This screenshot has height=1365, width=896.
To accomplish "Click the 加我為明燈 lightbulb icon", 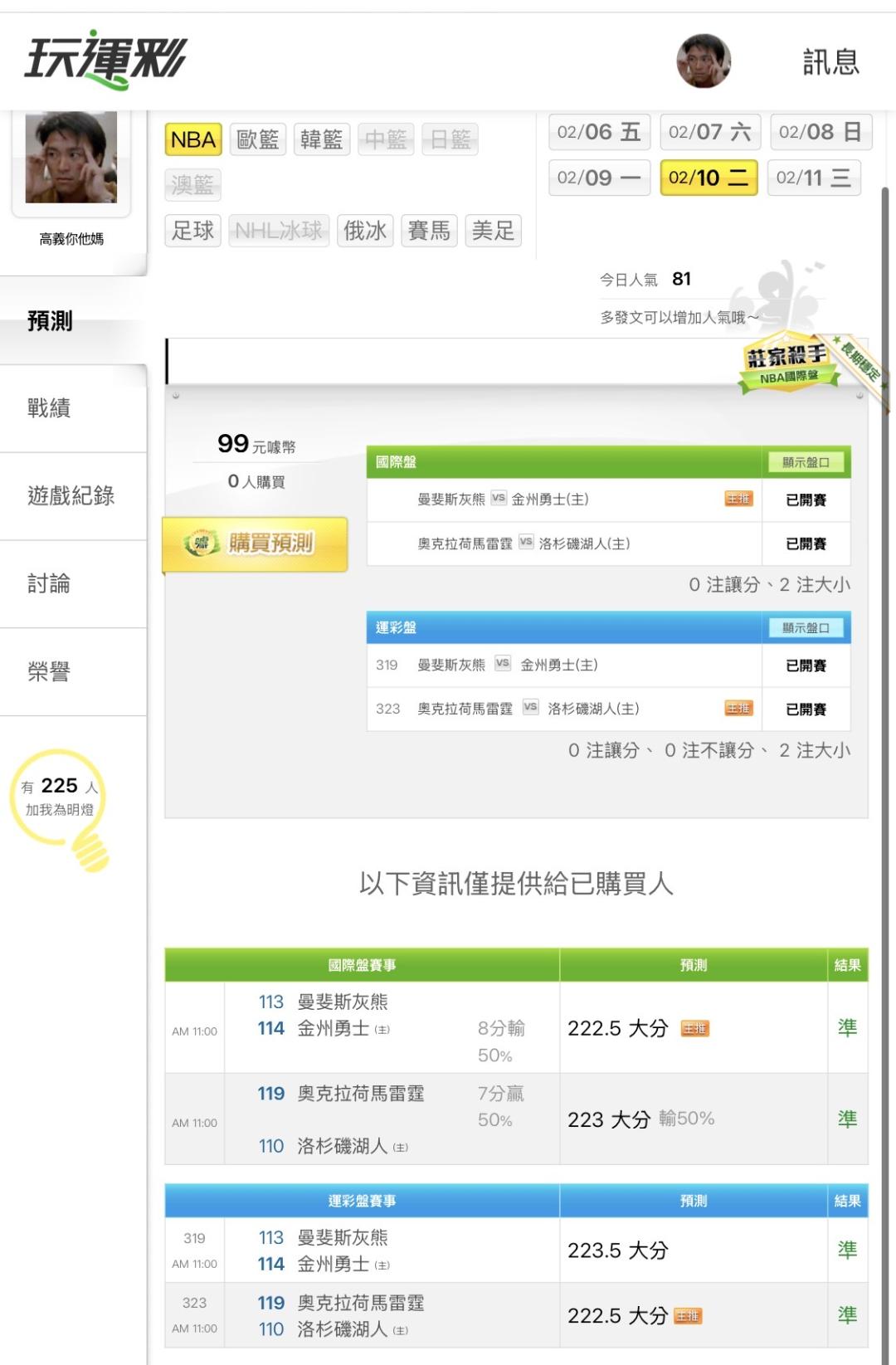I will pyautogui.click(x=61, y=809).
